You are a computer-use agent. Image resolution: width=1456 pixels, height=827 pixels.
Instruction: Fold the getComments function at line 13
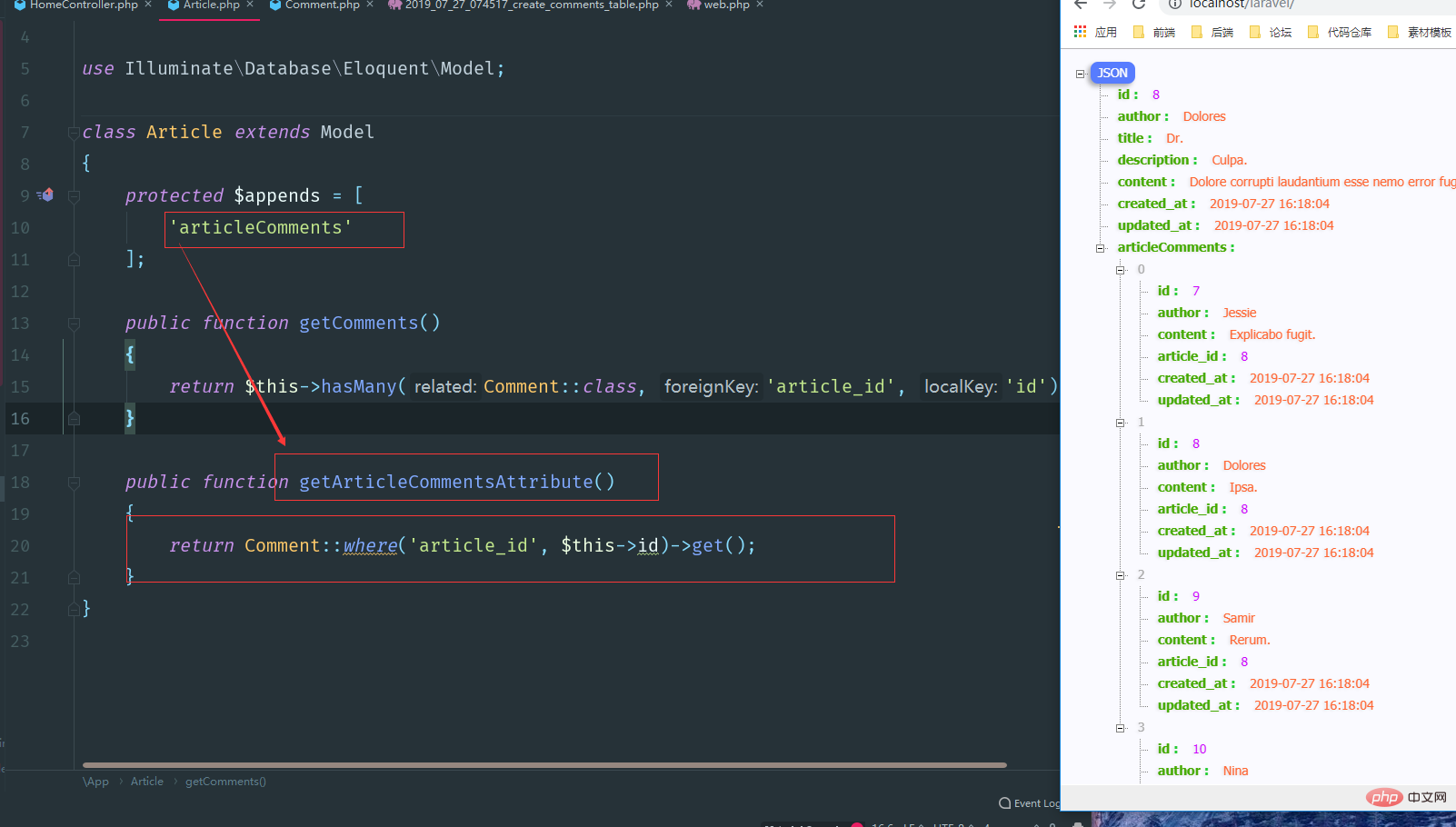(74, 324)
